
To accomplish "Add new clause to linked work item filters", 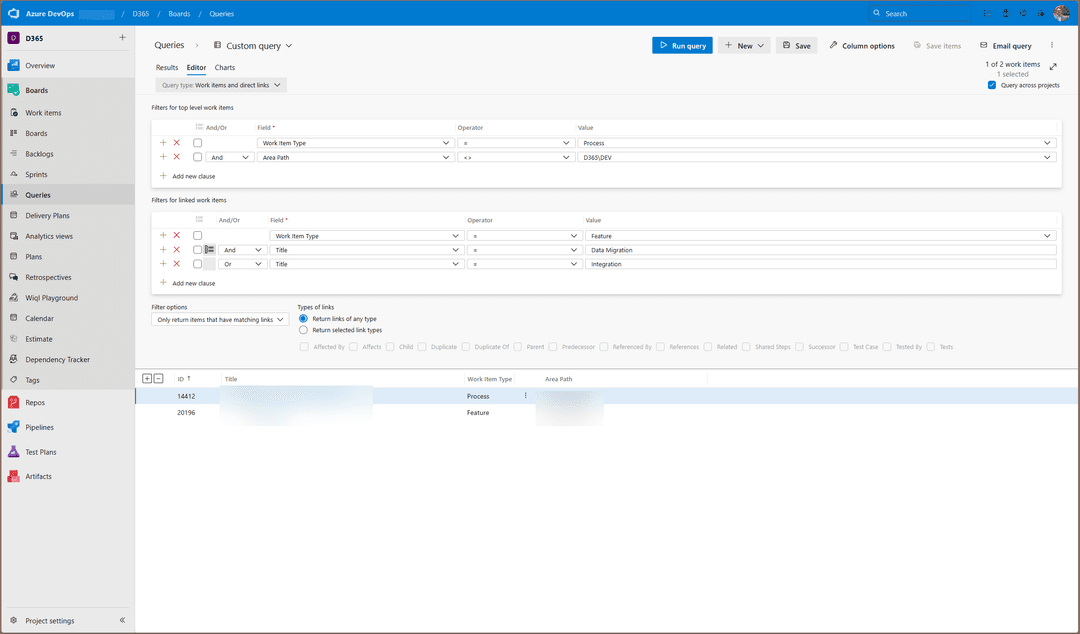I will (x=187, y=283).
